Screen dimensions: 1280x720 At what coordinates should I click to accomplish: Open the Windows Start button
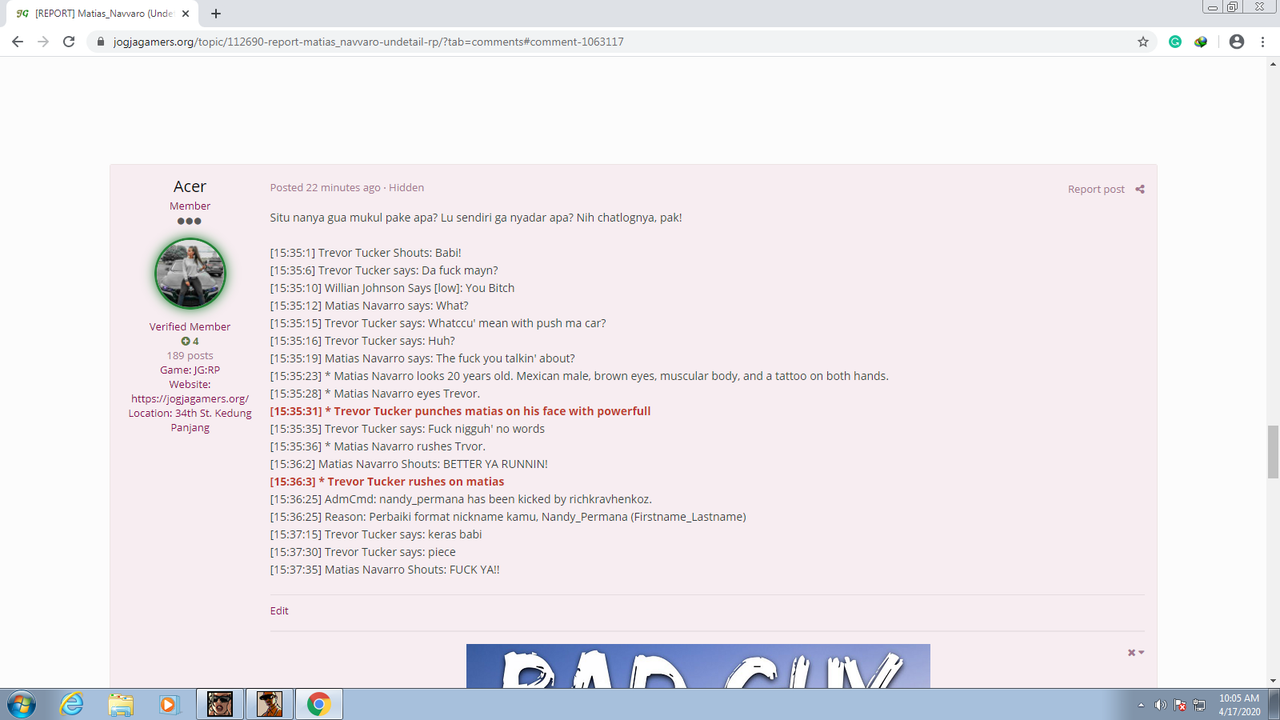(x=19, y=704)
